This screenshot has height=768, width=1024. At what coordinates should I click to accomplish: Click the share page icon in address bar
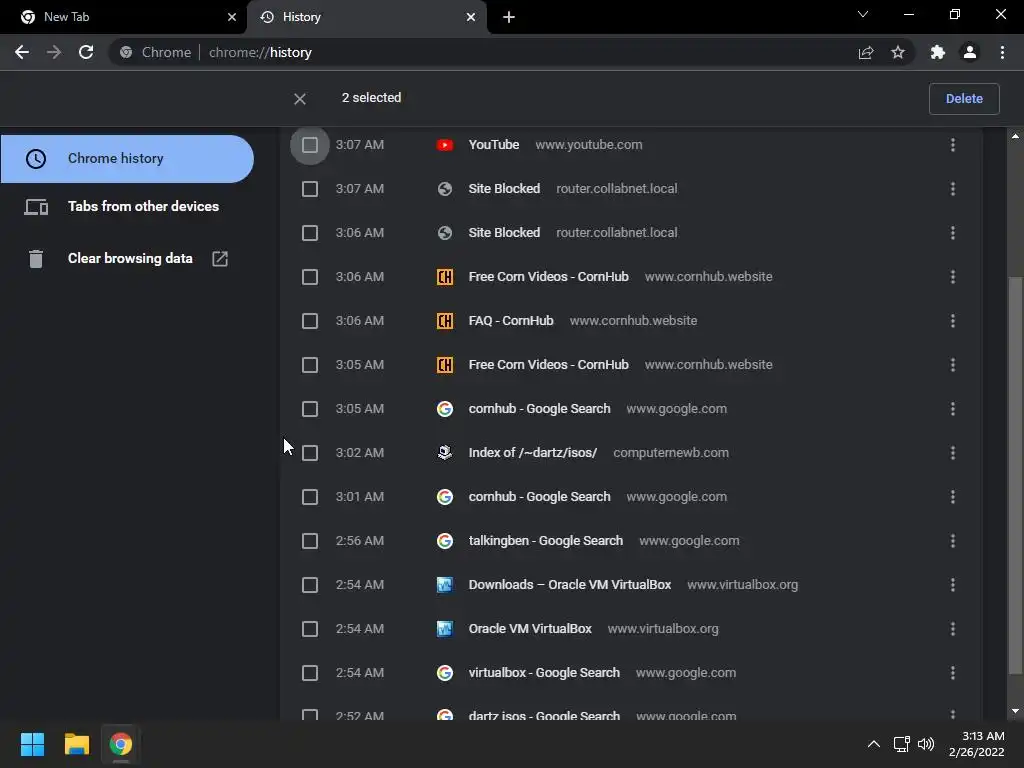click(866, 52)
